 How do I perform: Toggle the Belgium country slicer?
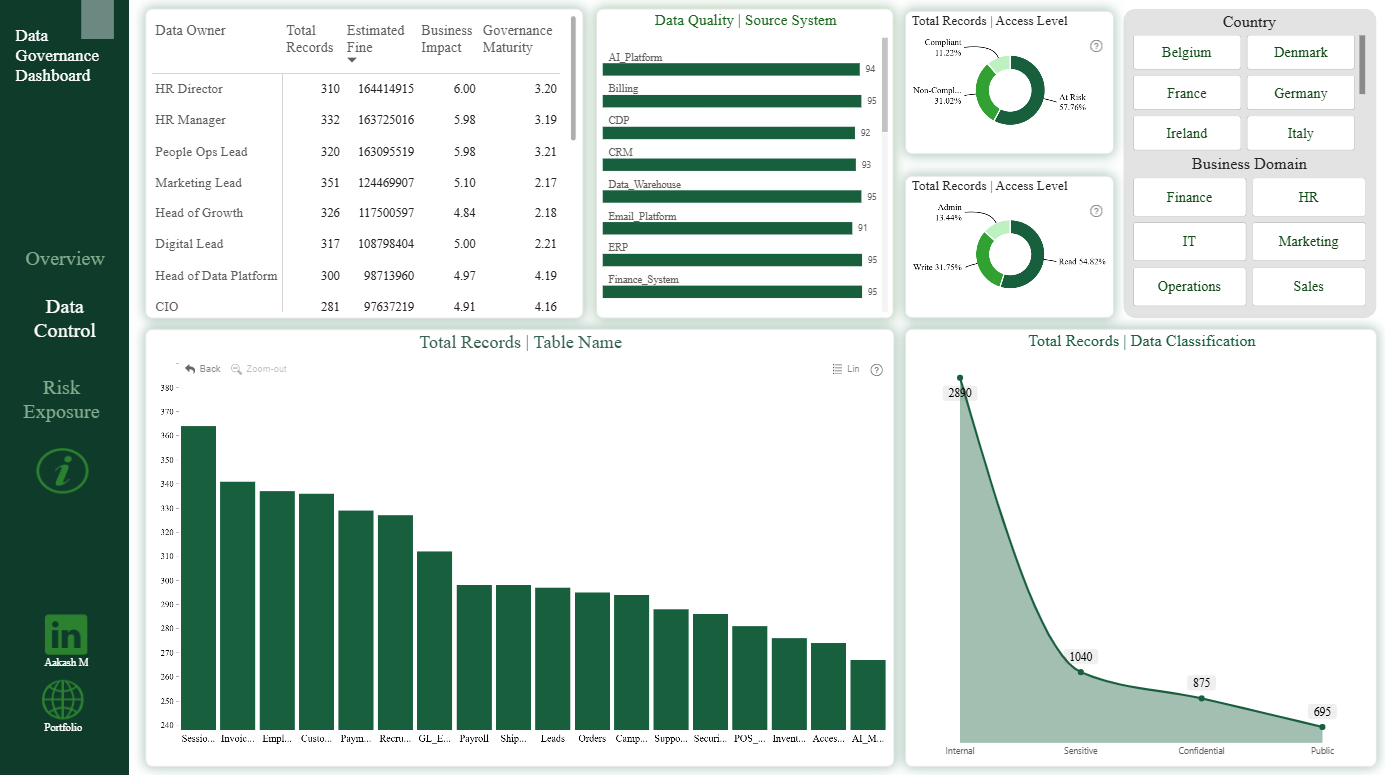[1187, 53]
